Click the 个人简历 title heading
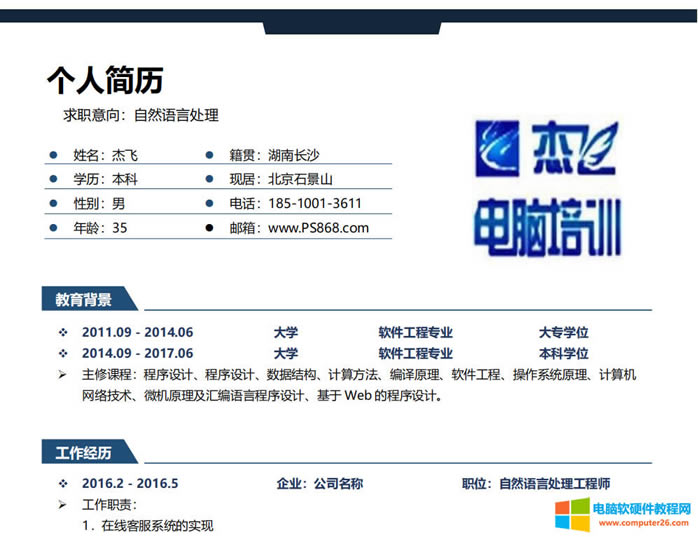This screenshot has height=537, width=698. pos(104,80)
